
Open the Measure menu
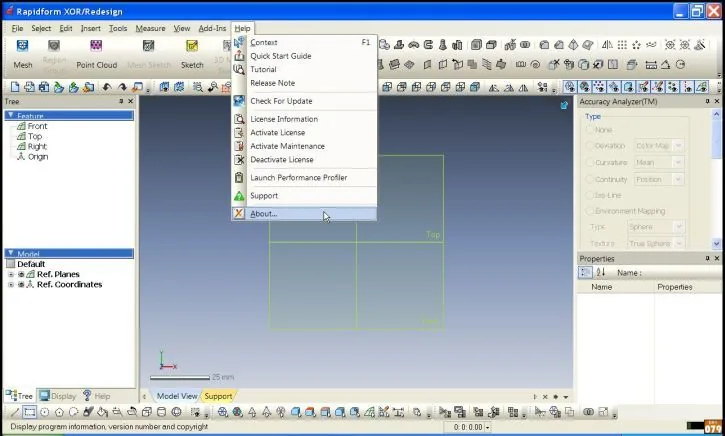point(150,28)
